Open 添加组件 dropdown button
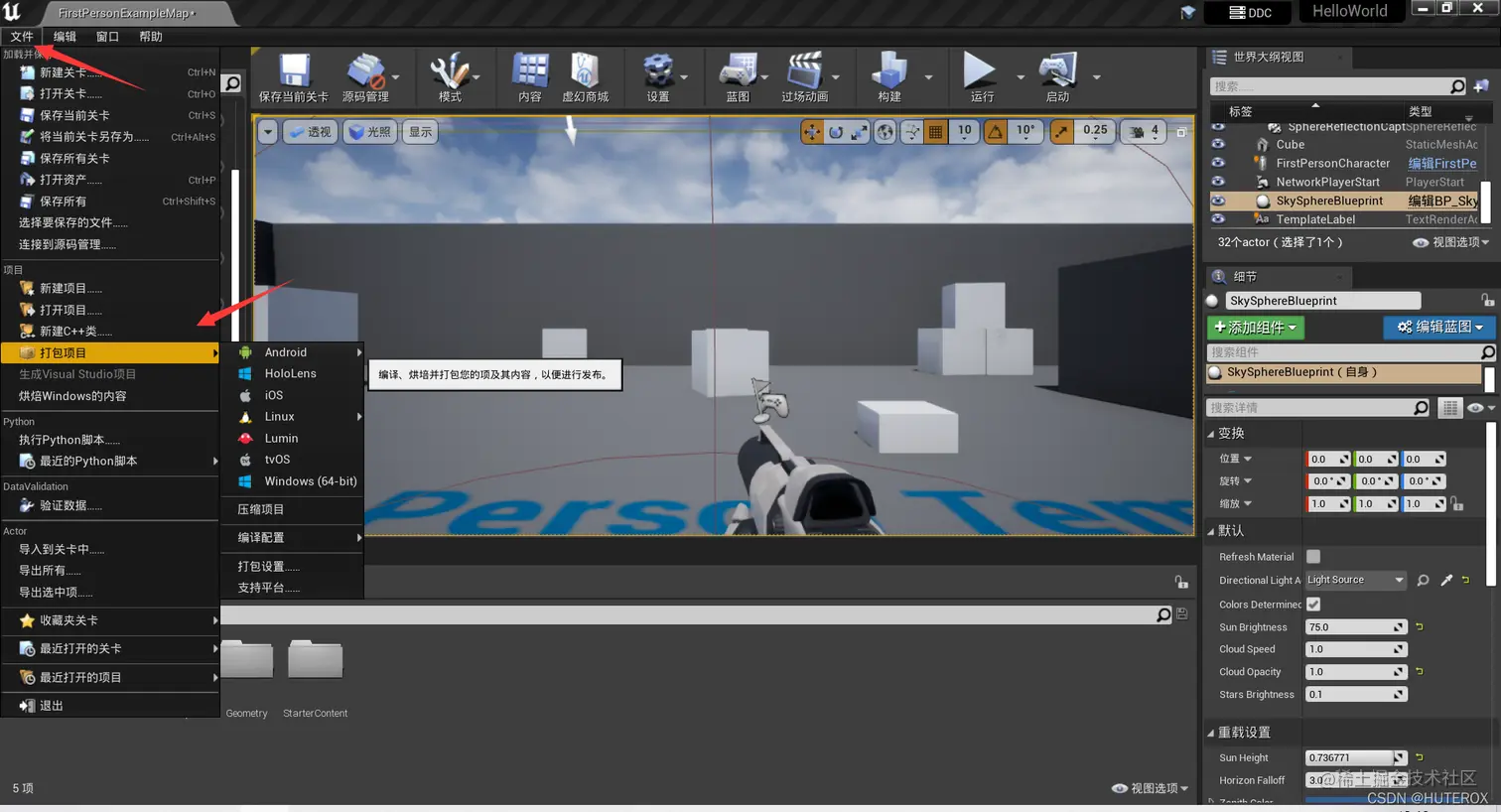 point(1256,327)
